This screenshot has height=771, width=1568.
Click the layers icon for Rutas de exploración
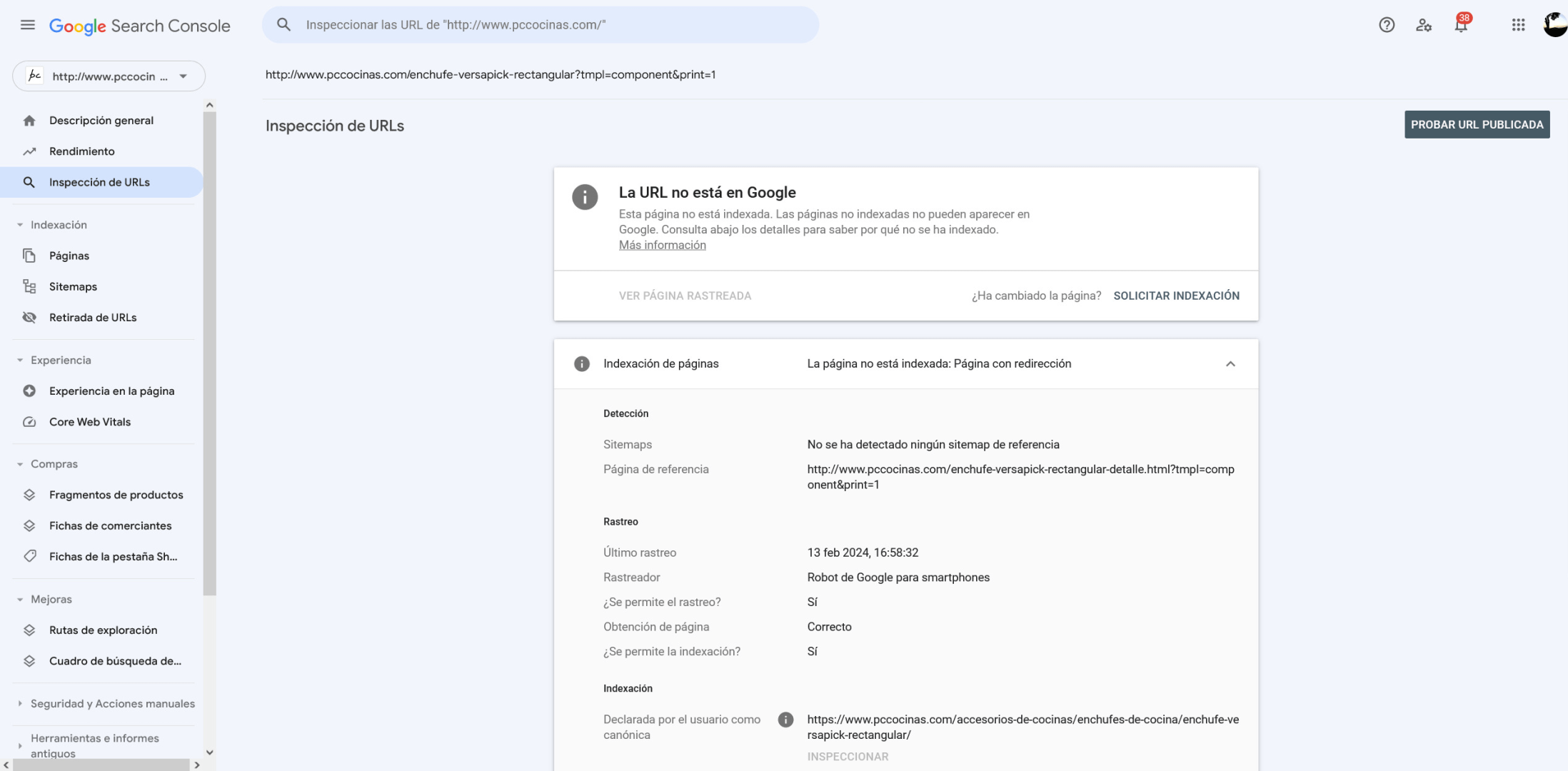point(29,630)
